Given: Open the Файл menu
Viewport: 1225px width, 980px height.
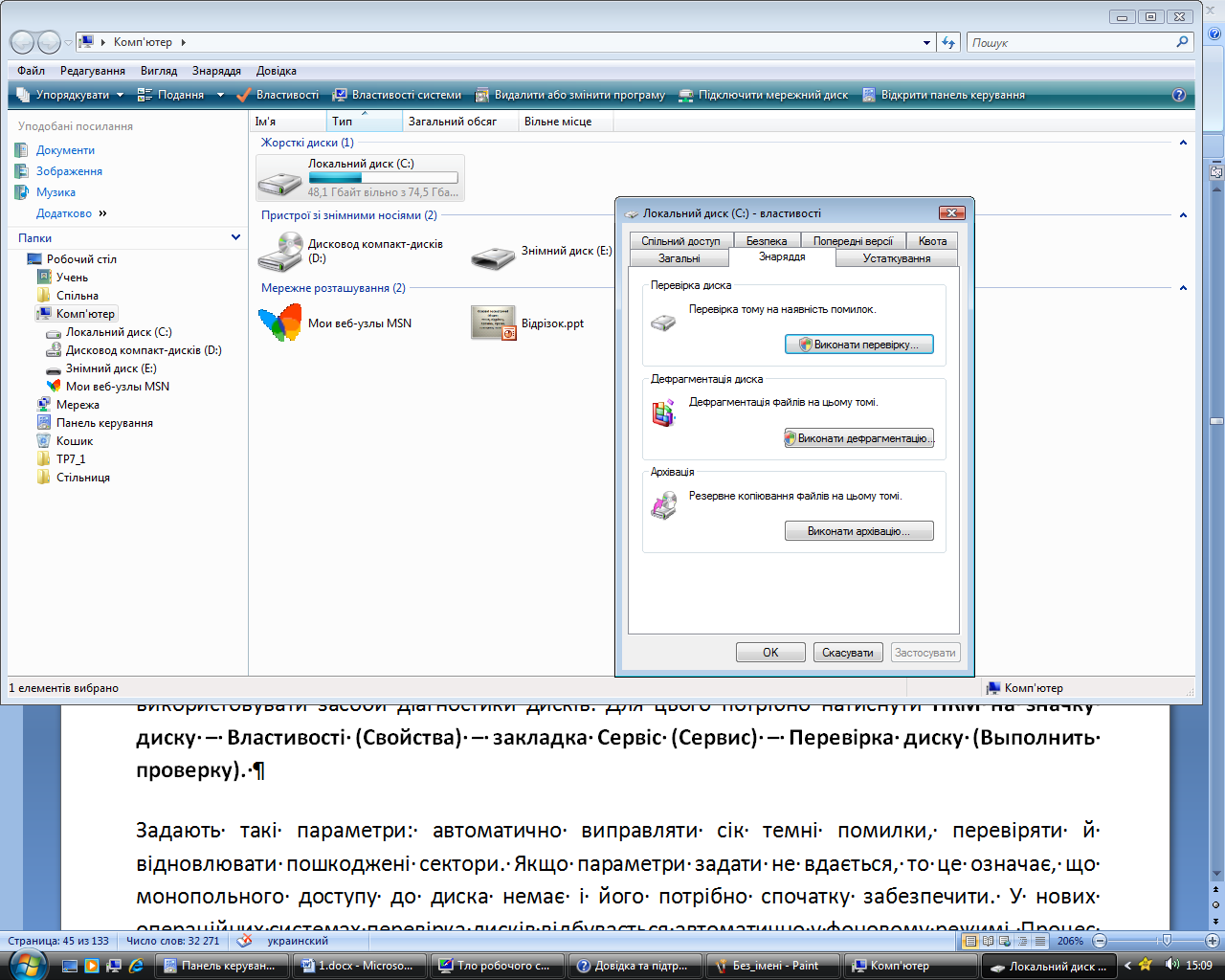Looking at the screenshot, I should 31,71.
